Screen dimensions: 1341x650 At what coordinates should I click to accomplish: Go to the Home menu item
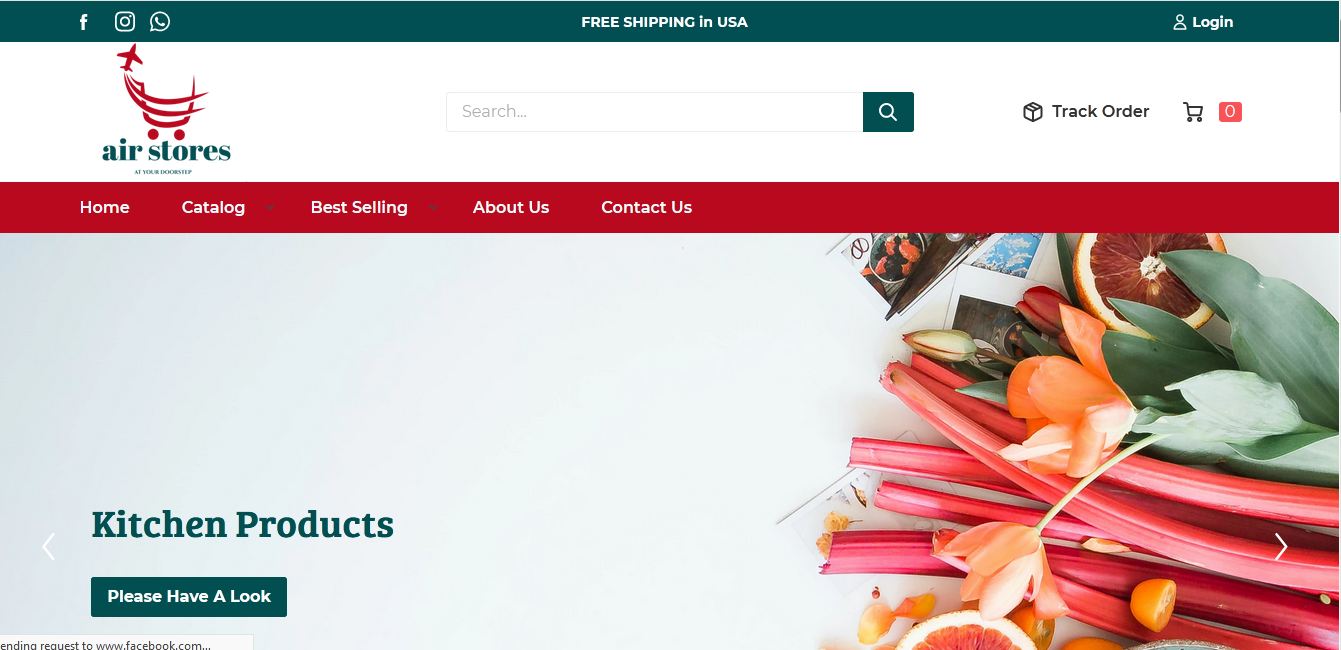[x=105, y=207]
